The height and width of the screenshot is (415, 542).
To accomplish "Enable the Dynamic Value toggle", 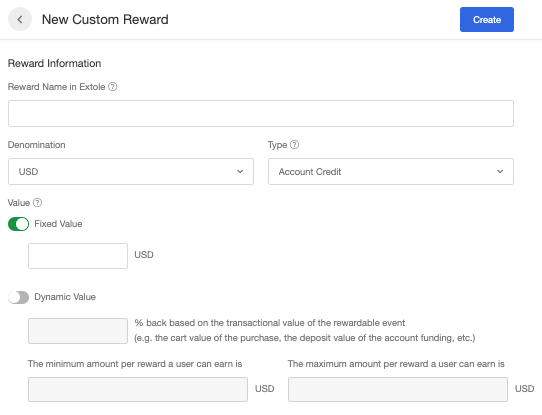I will pyautogui.click(x=18, y=297).
